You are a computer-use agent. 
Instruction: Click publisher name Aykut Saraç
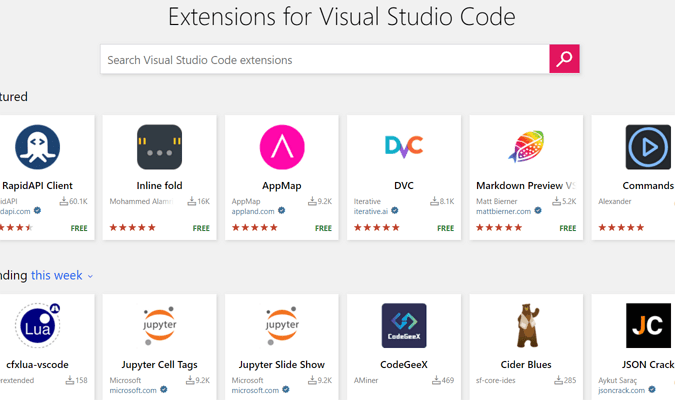tap(617, 381)
